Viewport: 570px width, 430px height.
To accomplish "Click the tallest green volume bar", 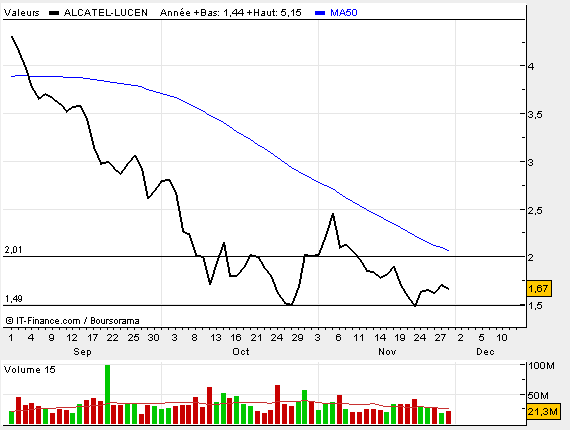I will coord(107,394).
